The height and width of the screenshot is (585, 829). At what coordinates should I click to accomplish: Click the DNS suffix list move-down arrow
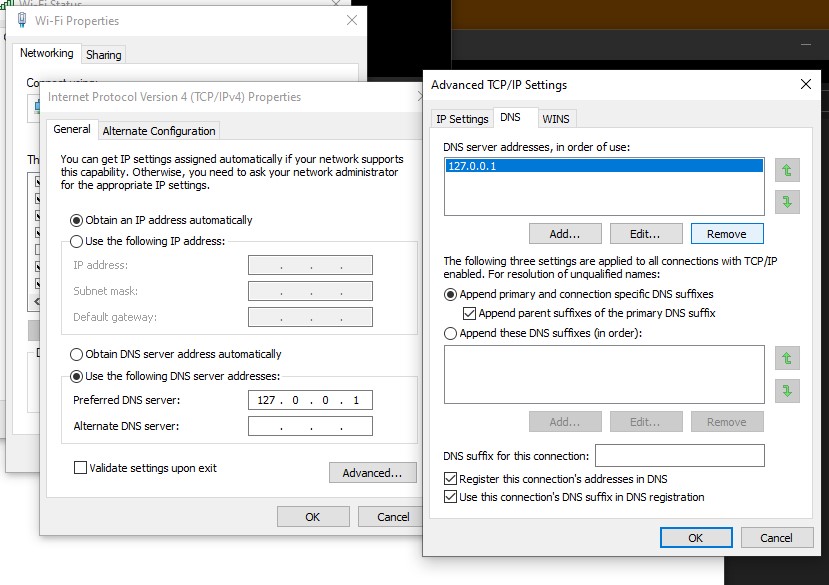point(787,390)
